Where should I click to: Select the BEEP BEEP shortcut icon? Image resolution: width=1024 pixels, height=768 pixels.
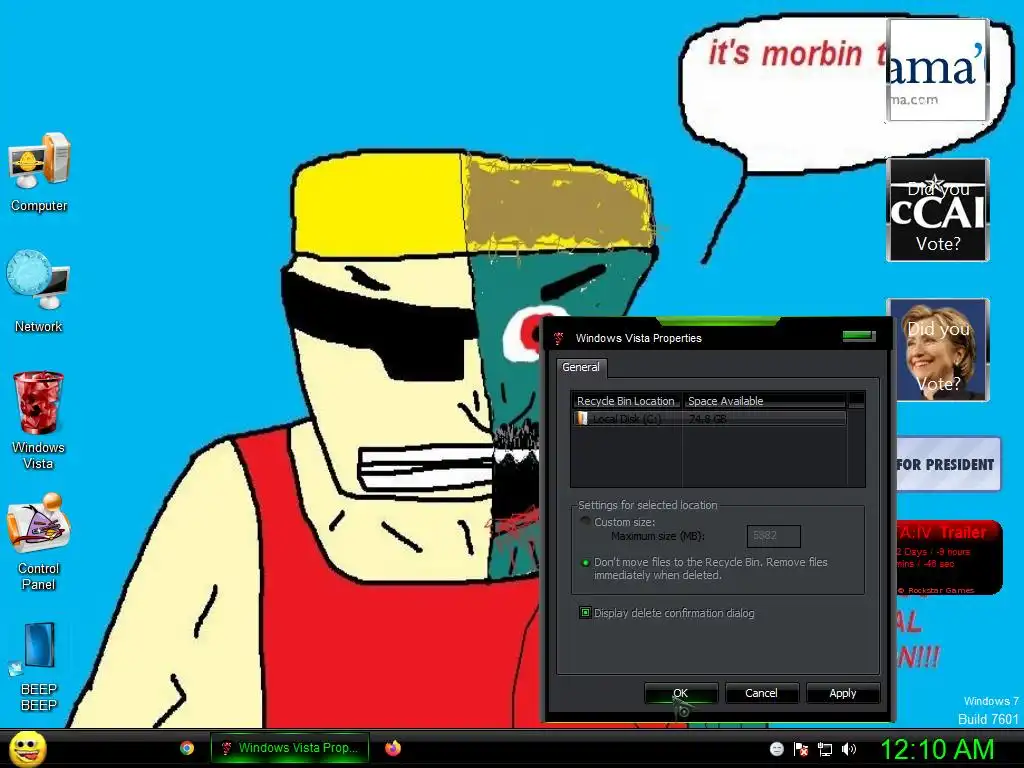[x=39, y=647]
